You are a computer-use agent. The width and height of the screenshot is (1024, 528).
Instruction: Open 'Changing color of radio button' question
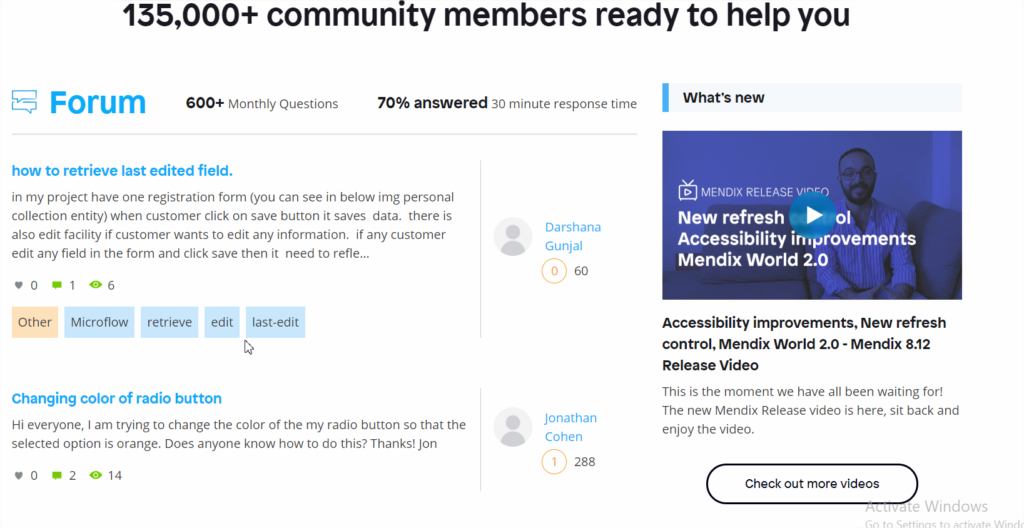[117, 399]
